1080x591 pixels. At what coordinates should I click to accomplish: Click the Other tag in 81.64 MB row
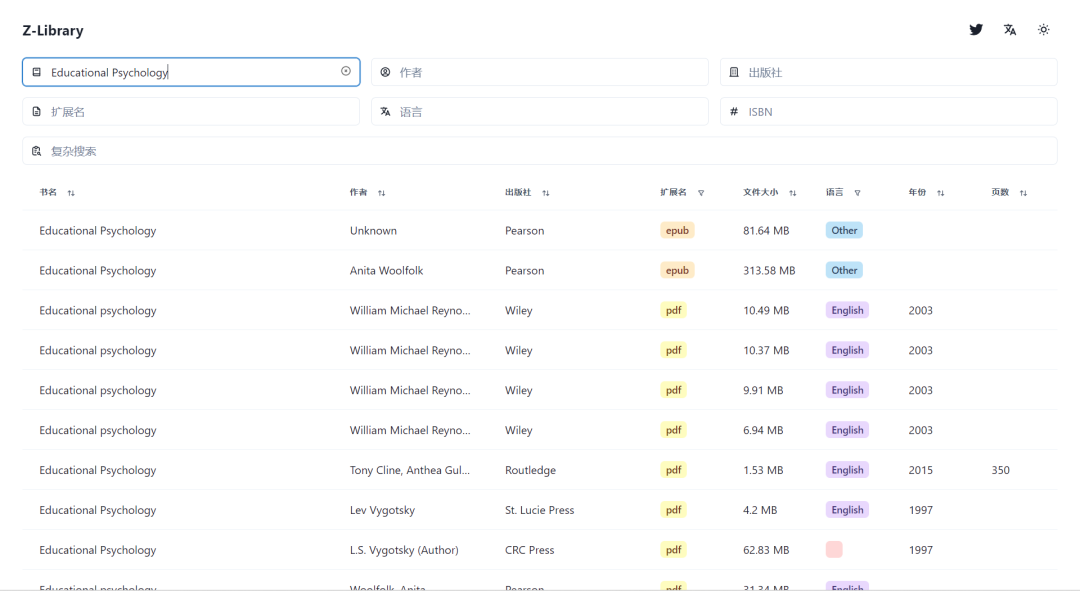(x=844, y=230)
